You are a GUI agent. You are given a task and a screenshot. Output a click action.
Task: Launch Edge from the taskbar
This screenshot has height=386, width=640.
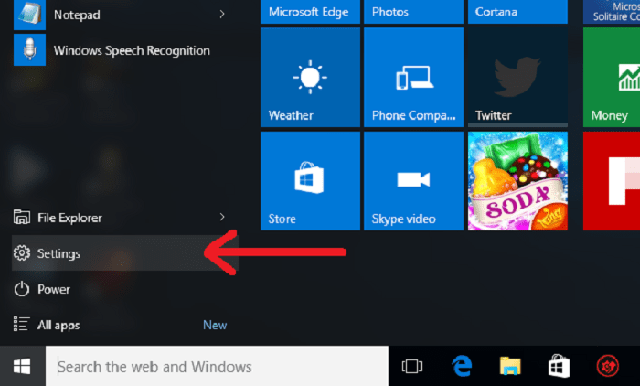[462, 366]
